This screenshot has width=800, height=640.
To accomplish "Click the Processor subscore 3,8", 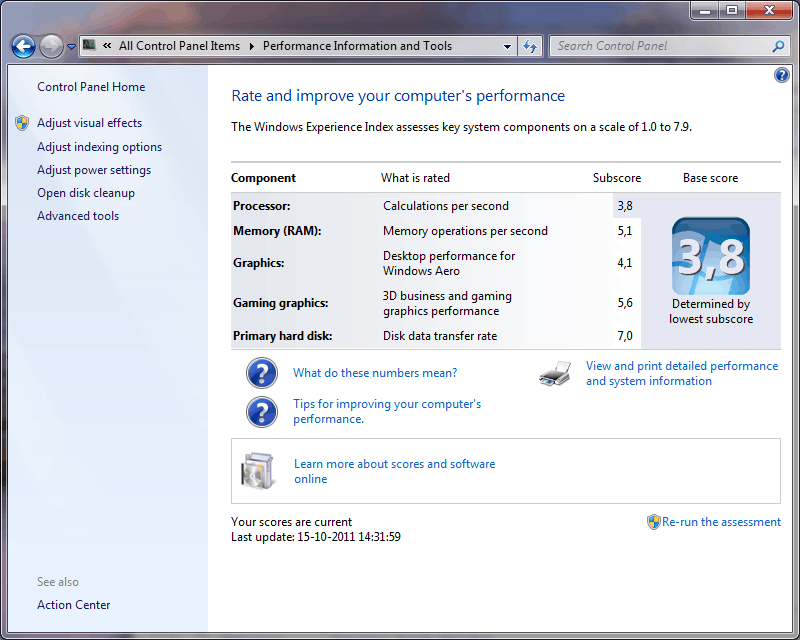I will 625,206.
